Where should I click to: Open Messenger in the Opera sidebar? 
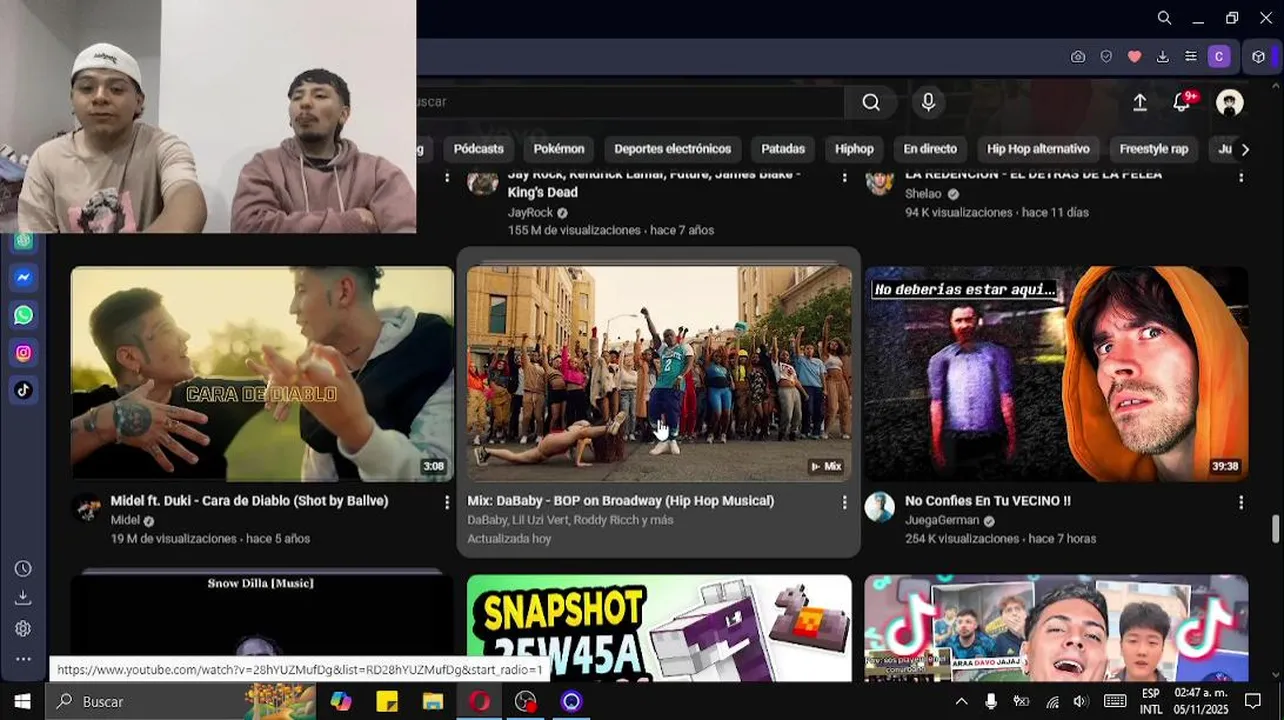tap(24, 278)
